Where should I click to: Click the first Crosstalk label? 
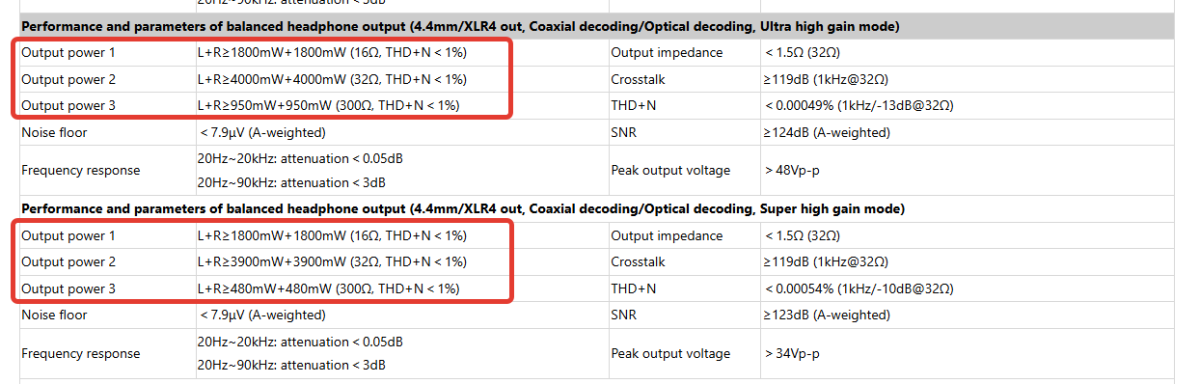click(x=638, y=79)
